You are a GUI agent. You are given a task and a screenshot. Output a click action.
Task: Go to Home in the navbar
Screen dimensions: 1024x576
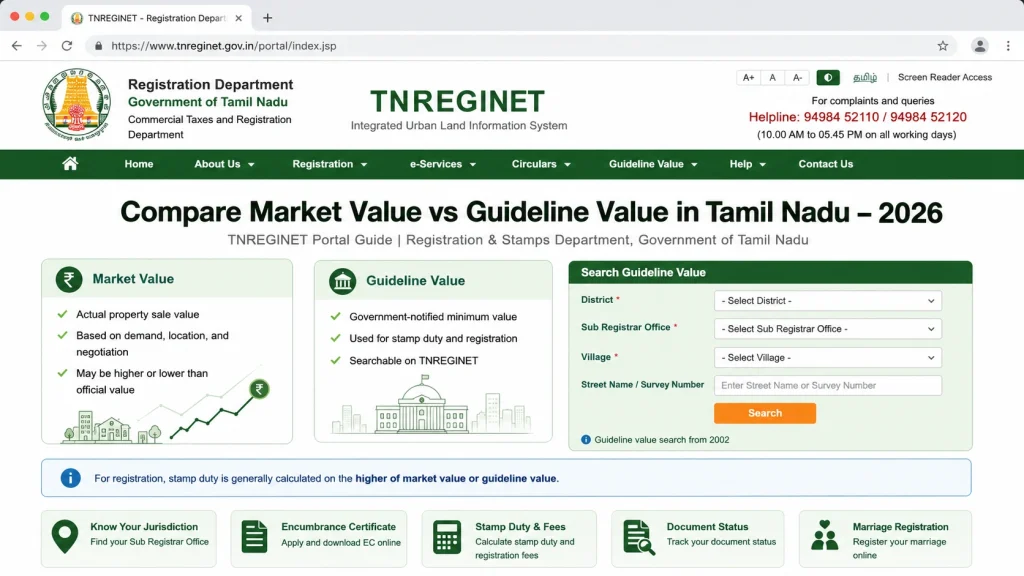139,164
